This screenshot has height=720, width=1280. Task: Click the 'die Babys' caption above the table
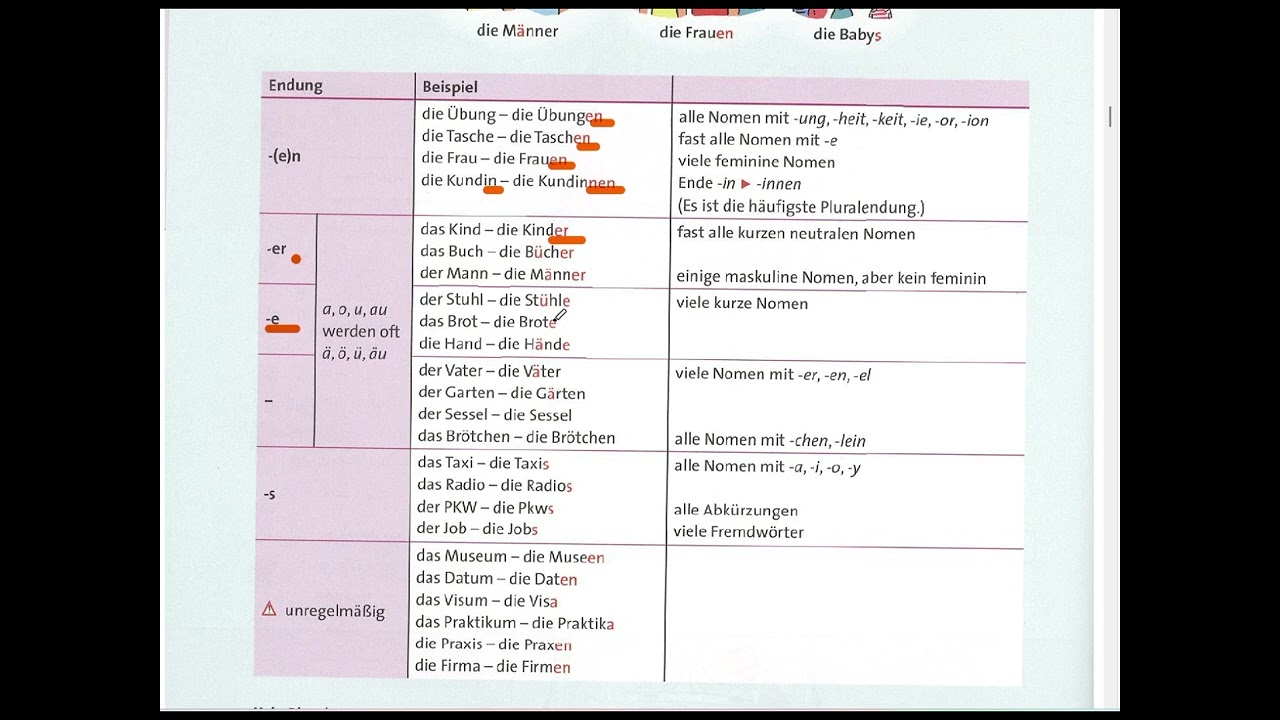pos(847,35)
